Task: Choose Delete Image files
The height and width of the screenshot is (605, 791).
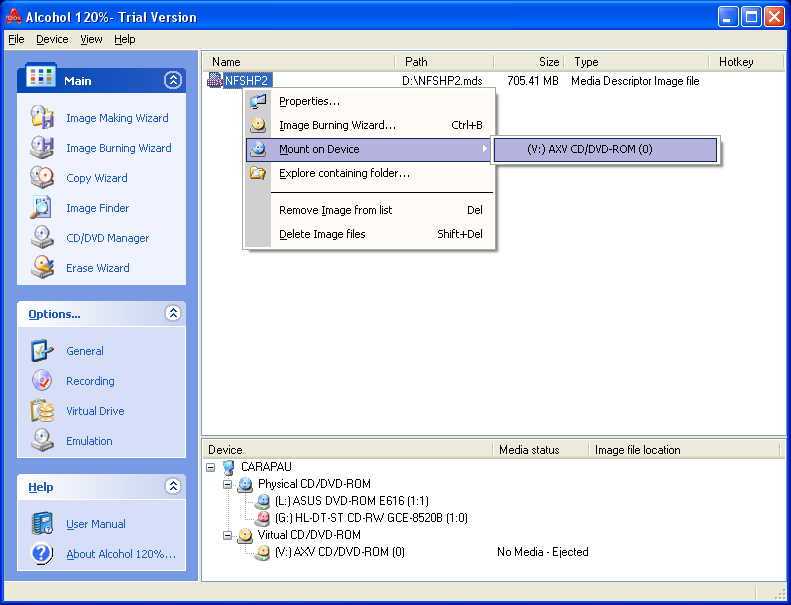Action: tap(369, 234)
